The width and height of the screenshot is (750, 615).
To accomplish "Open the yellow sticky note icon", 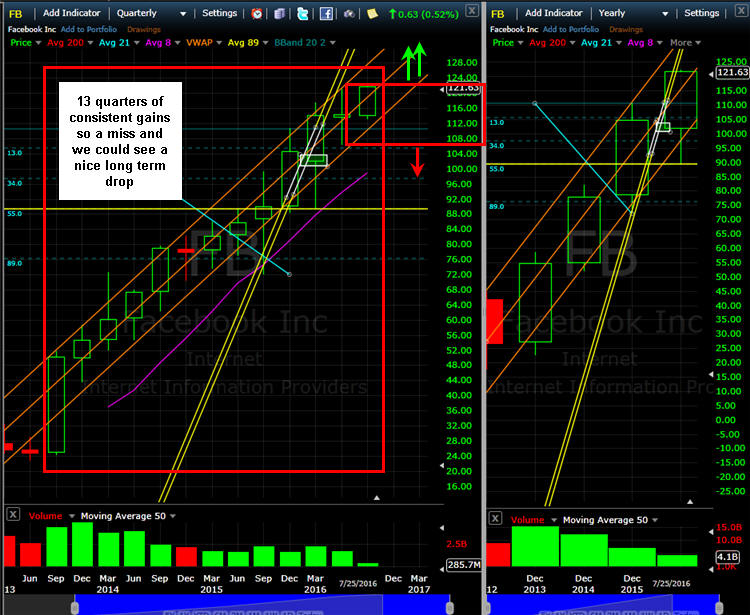I will 373,14.
